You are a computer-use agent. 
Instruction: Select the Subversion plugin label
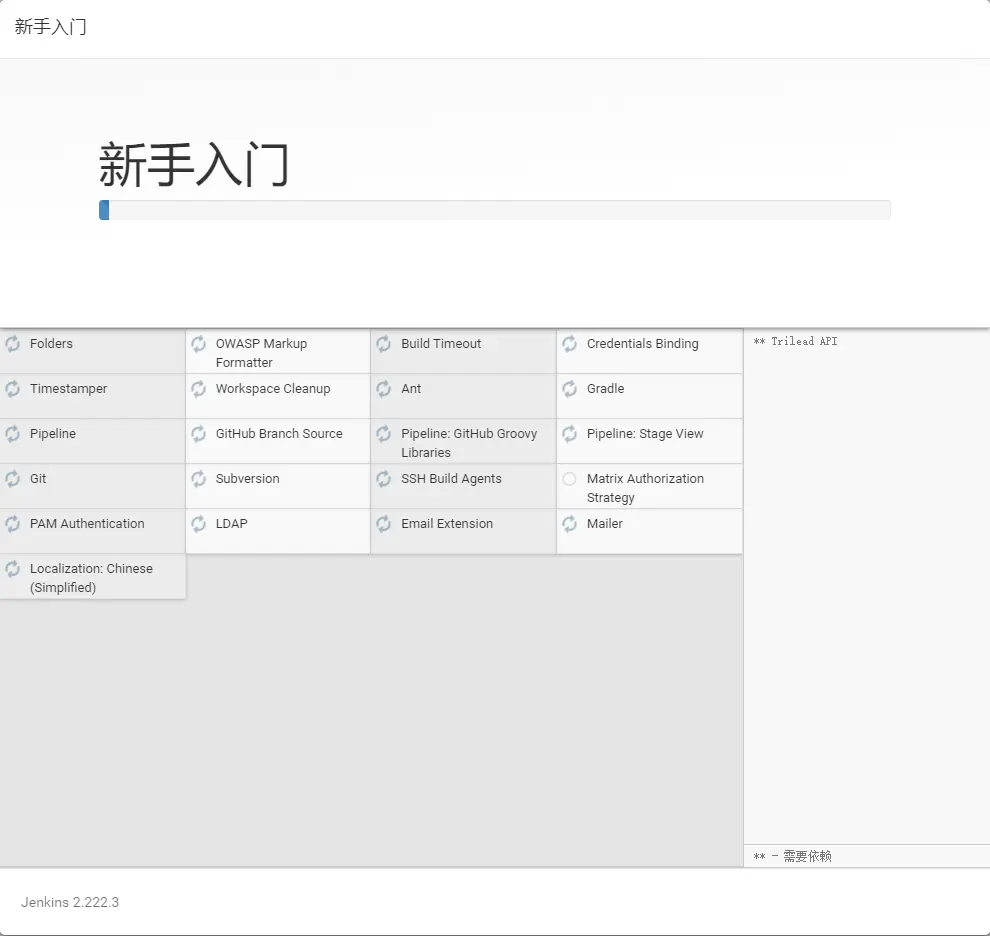(248, 479)
